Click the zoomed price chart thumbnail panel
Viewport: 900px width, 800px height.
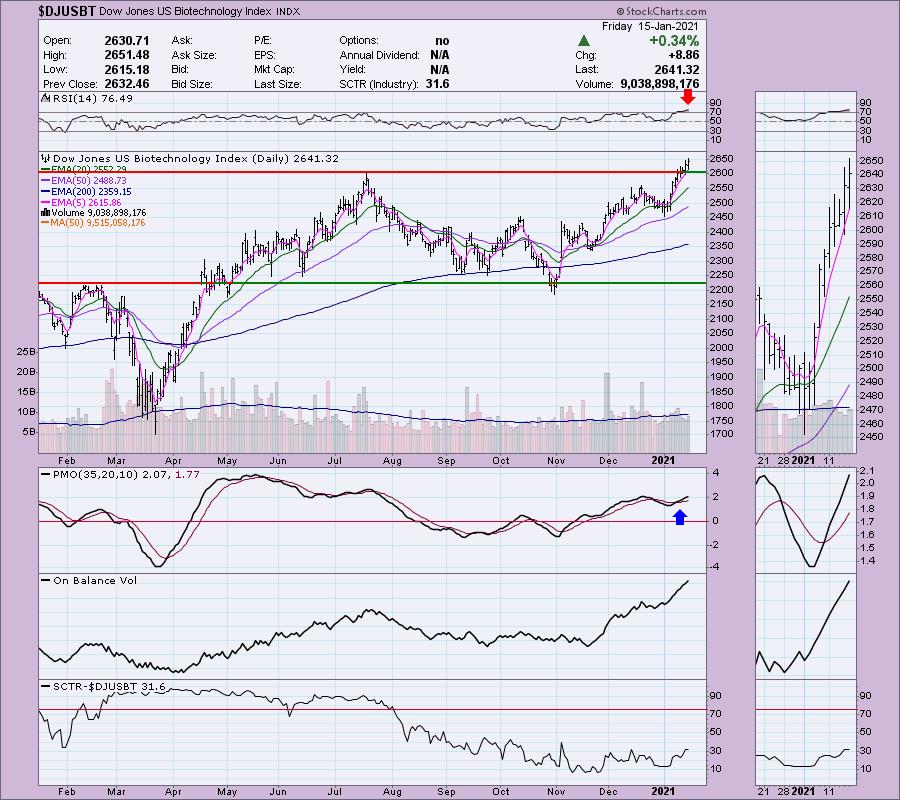point(806,302)
